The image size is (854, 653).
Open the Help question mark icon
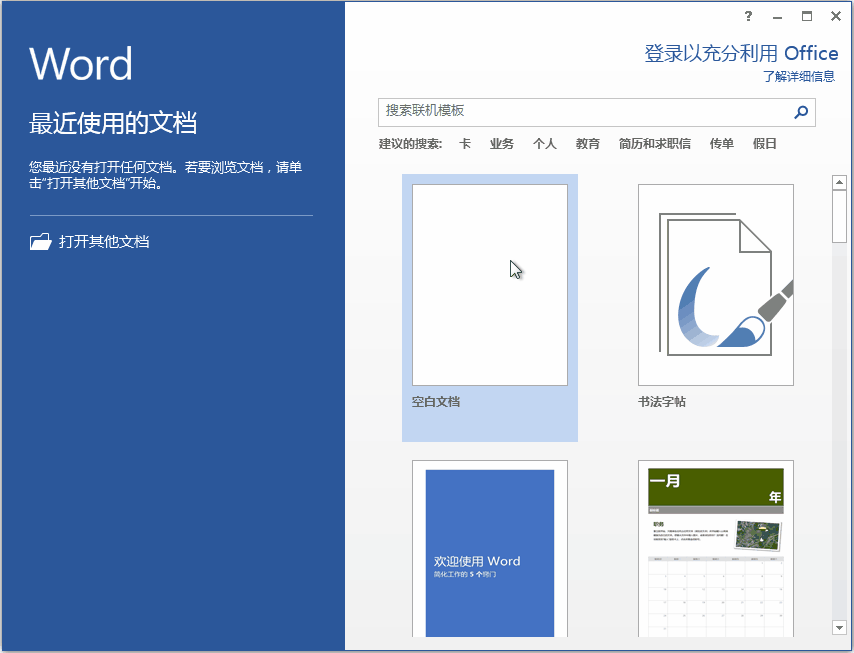coord(748,16)
